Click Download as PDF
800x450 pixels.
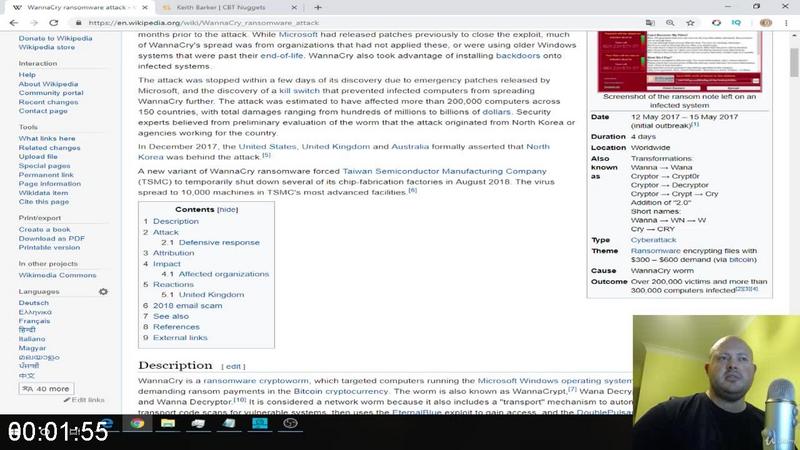[x=52, y=239]
